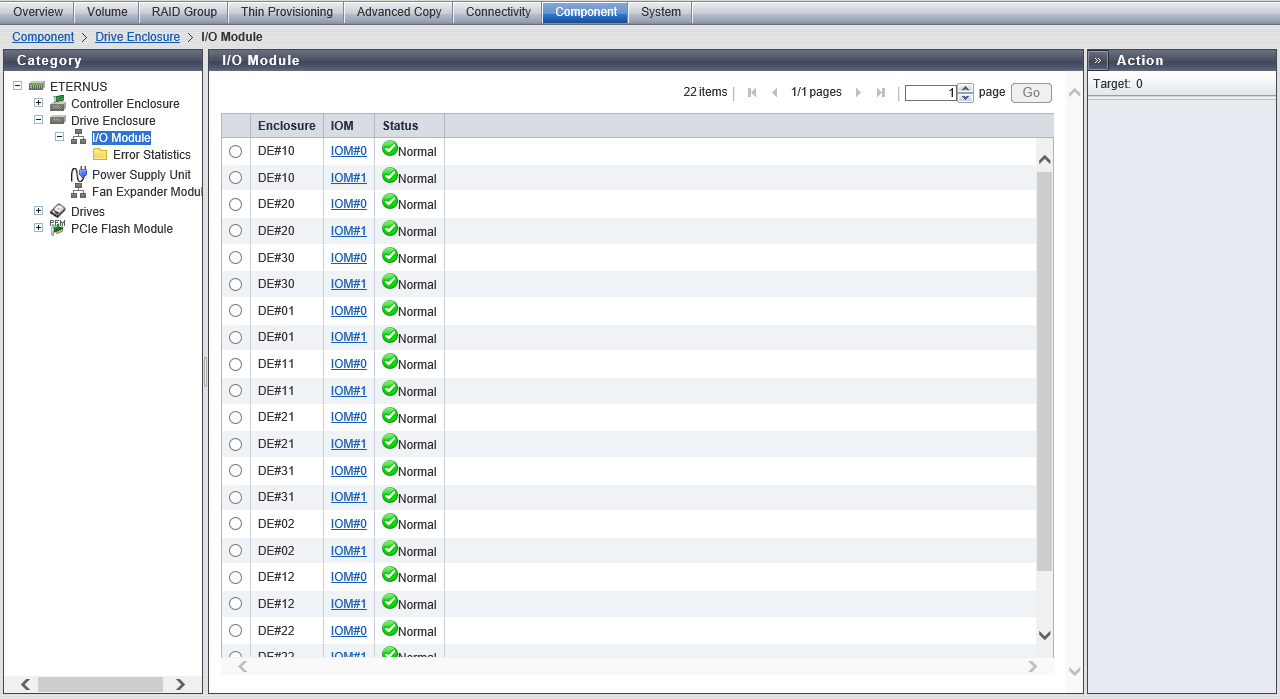The image size is (1280, 699).
Task: Switch to the RAID Group tab
Action: (184, 12)
